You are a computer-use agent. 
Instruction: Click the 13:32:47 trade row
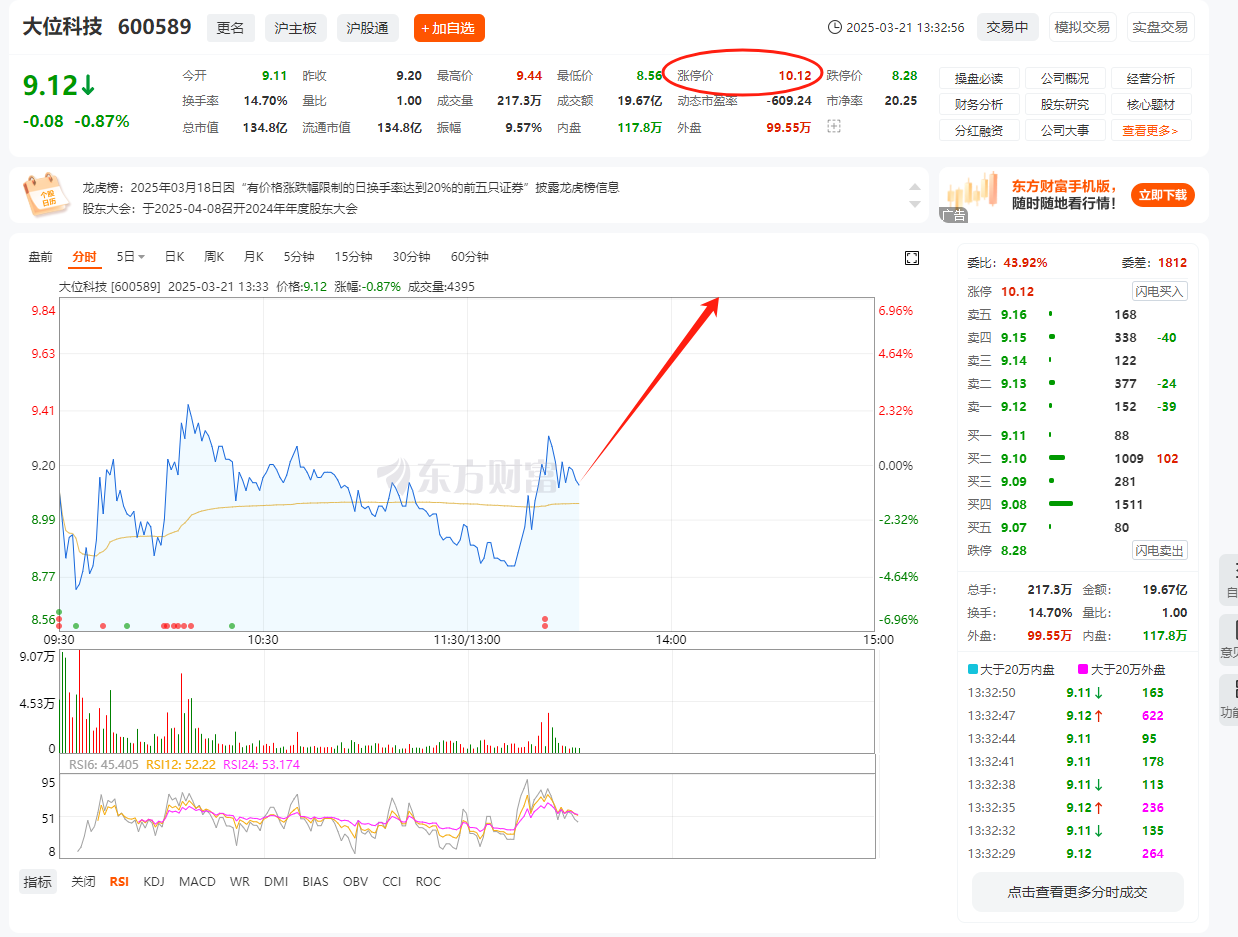[1077, 716]
